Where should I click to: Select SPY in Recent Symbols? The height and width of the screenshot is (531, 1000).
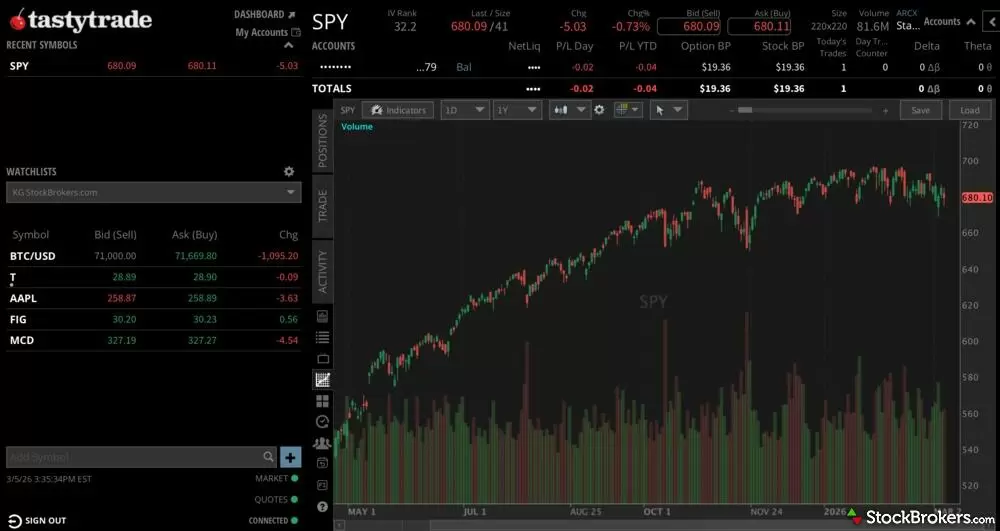pyautogui.click(x=153, y=66)
